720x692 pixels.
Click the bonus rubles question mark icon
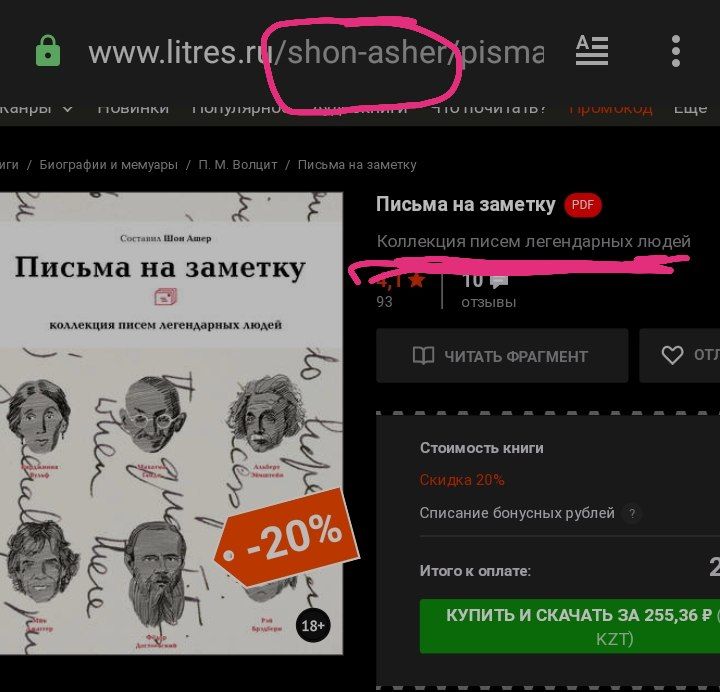[x=632, y=513]
